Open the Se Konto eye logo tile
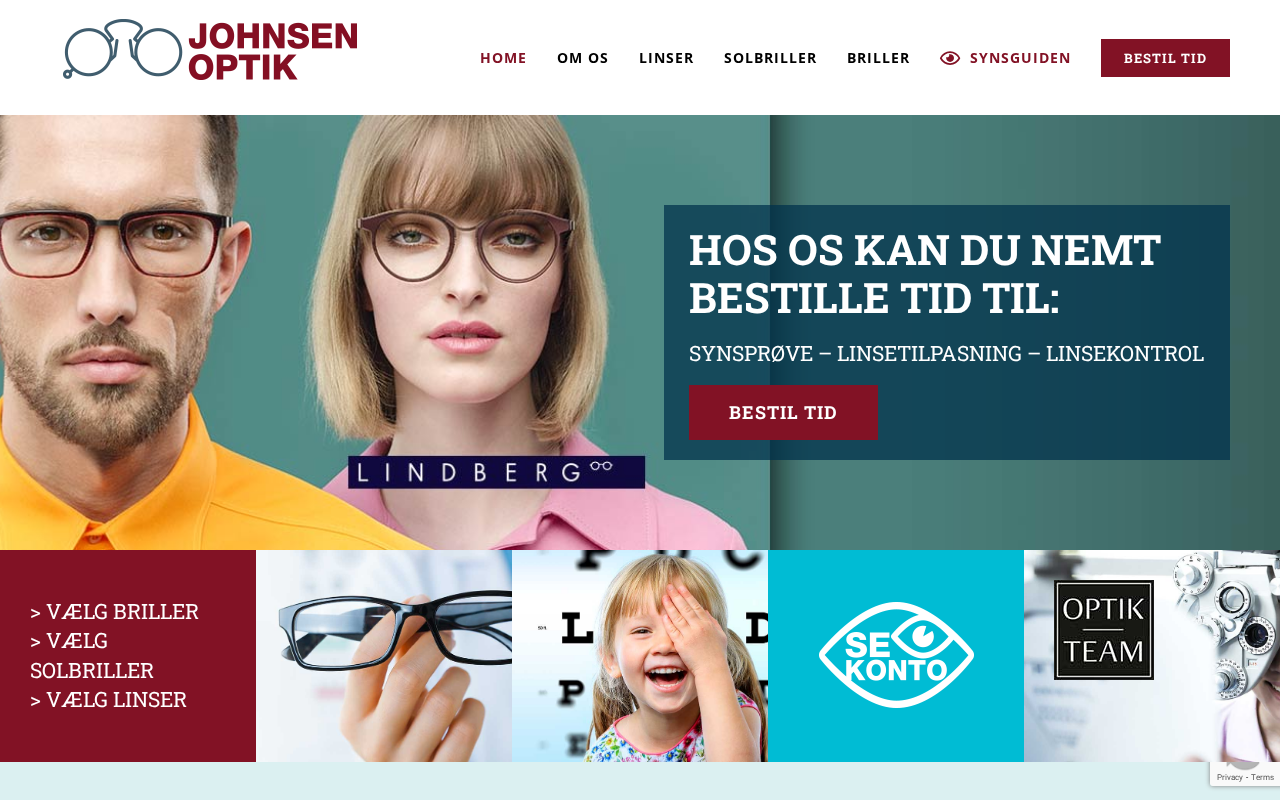The width and height of the screenshot is (1280, 800). [896, 656]
